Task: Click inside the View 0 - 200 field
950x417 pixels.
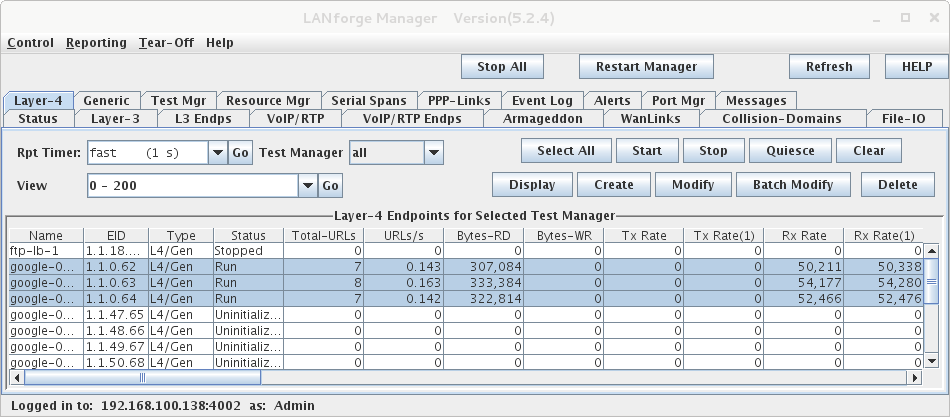Action: [x=193, y=185]
